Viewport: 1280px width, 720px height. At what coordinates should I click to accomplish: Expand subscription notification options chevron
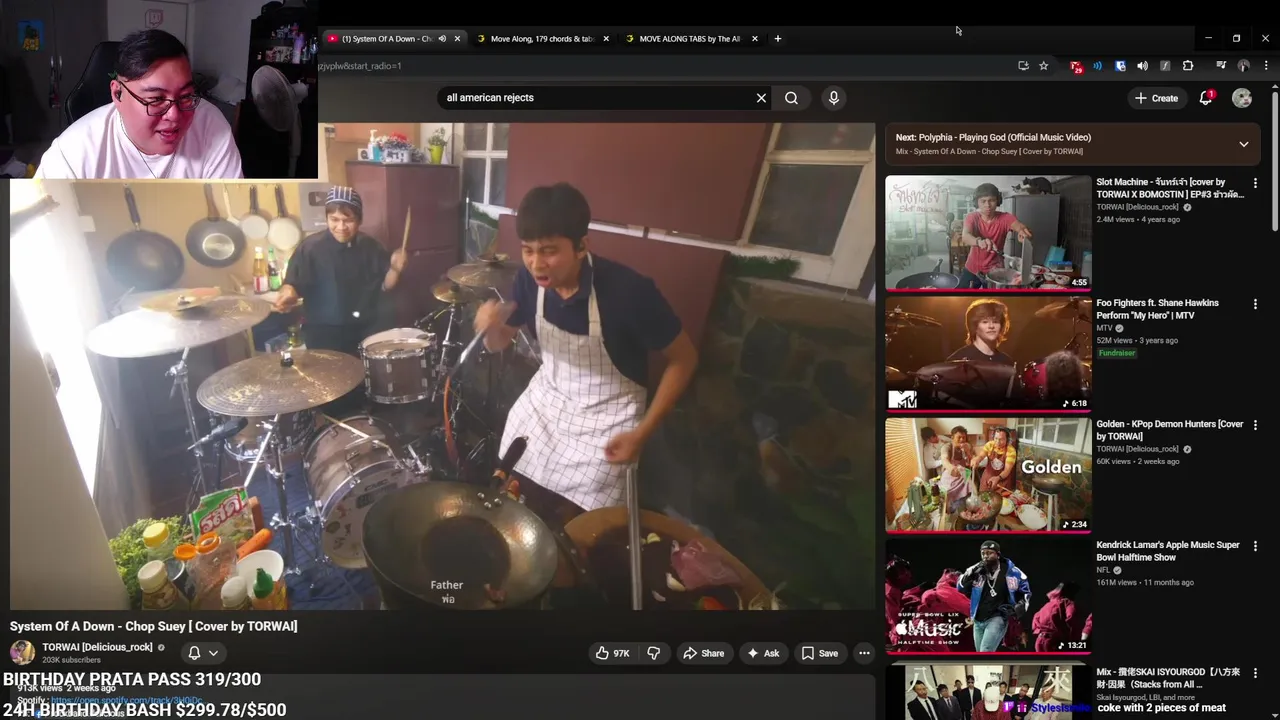213,653
